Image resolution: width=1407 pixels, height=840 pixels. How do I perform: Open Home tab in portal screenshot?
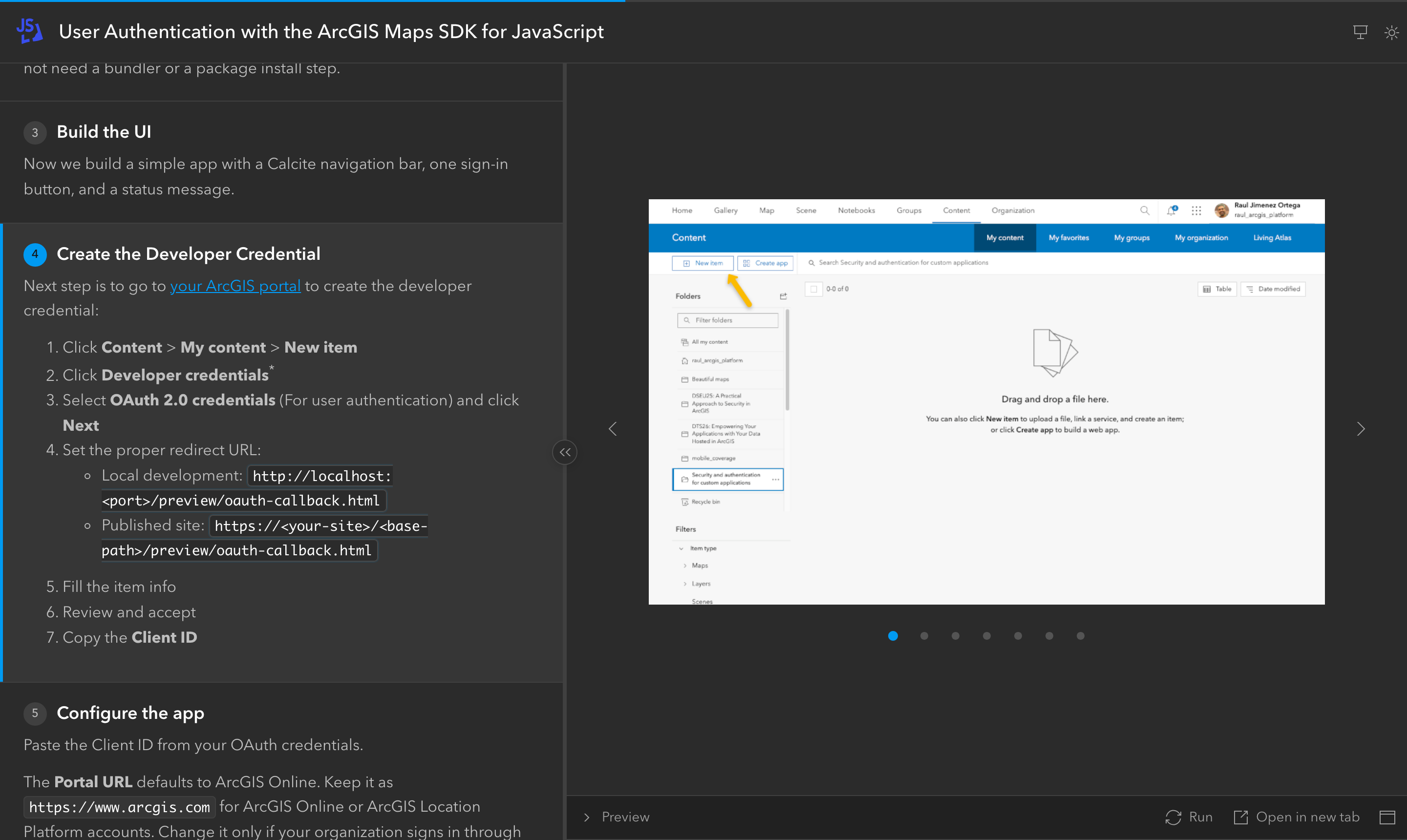682,210
